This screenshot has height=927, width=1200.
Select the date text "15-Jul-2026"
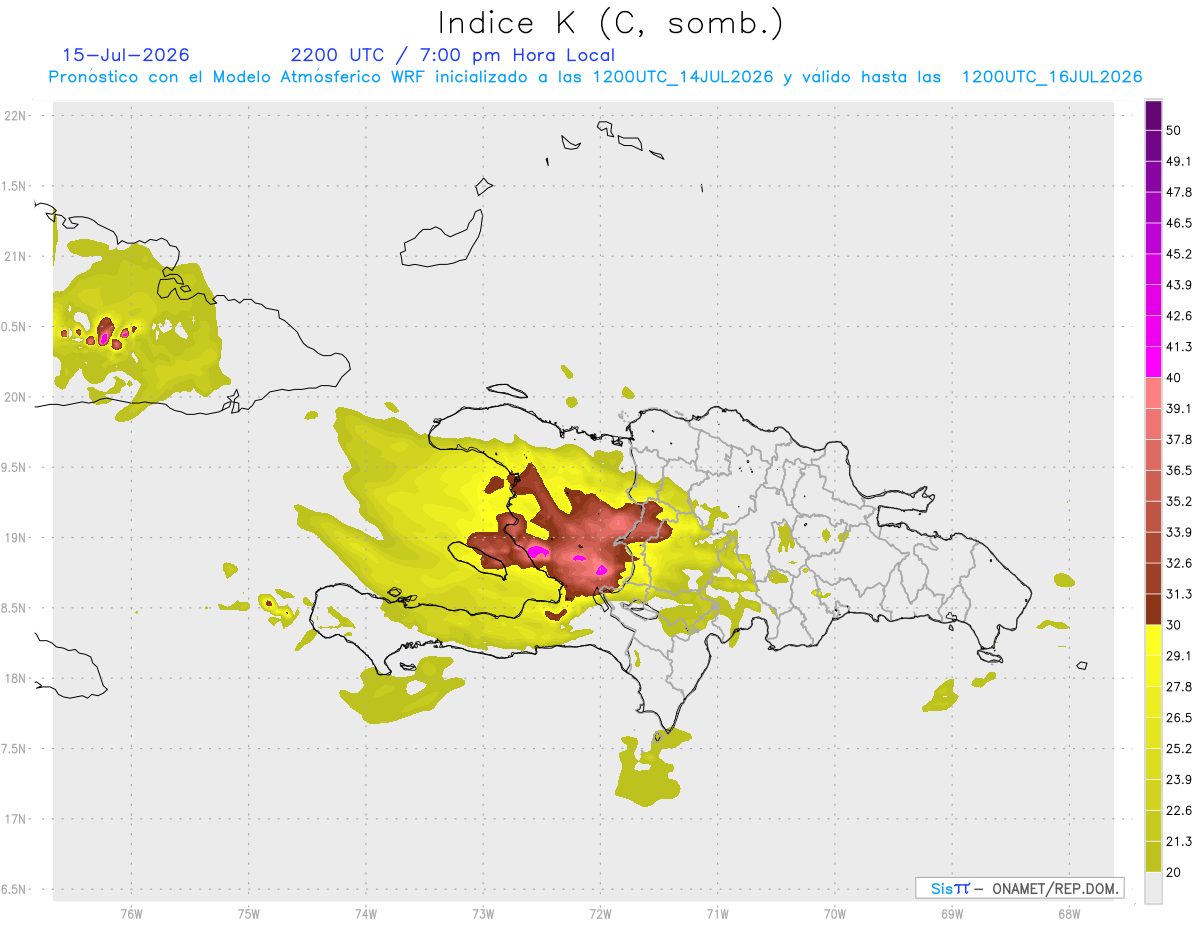pos(126,55)
